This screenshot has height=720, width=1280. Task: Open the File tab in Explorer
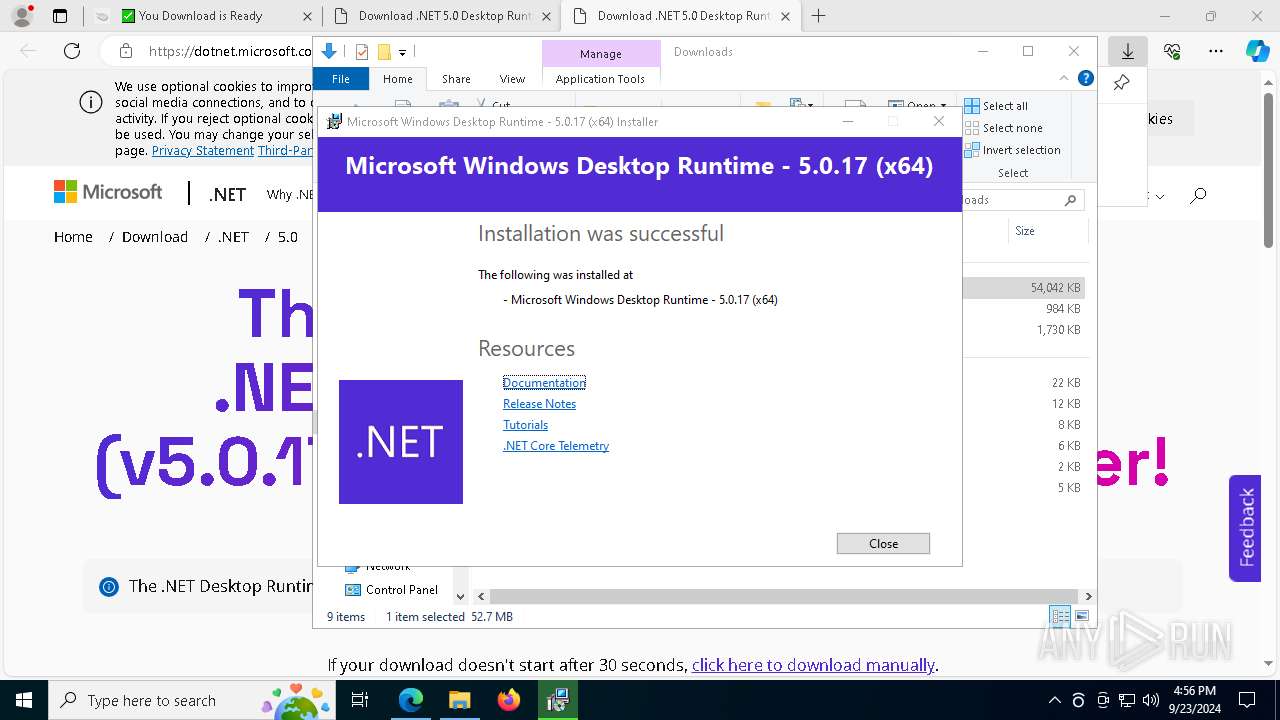341,79
